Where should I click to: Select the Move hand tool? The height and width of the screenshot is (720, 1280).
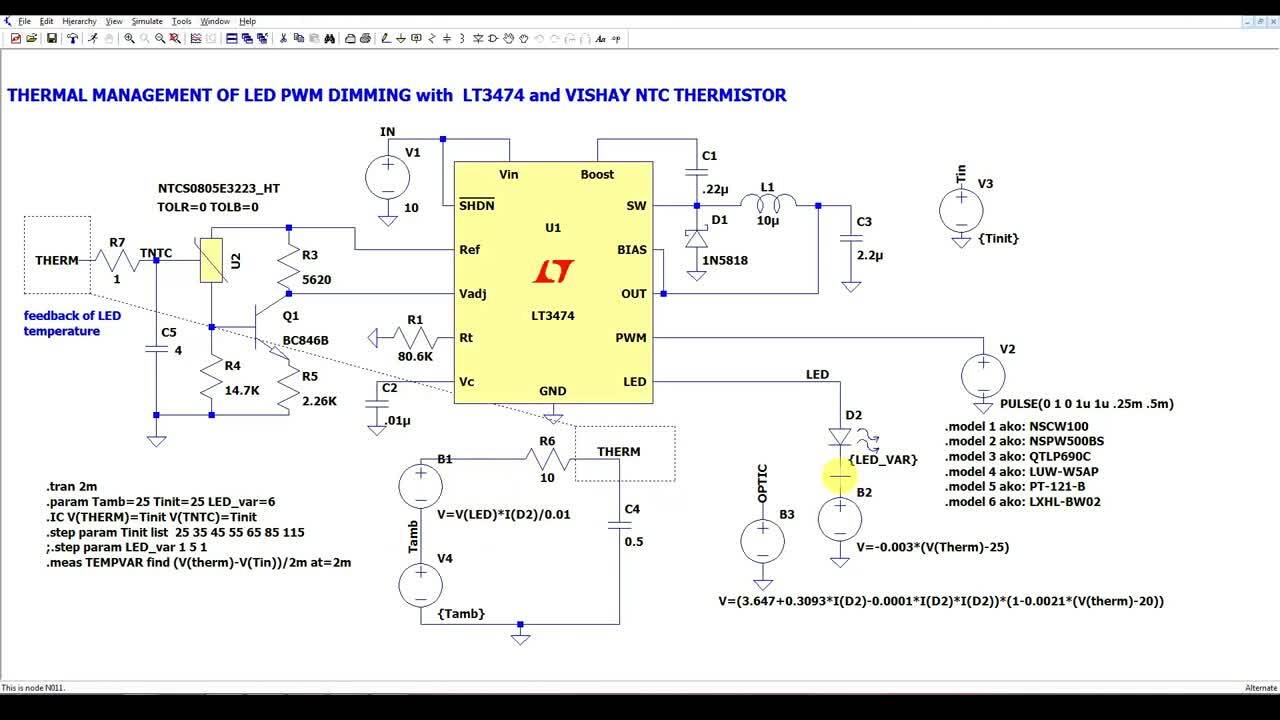pyautogui.click(x=509, y=39)
